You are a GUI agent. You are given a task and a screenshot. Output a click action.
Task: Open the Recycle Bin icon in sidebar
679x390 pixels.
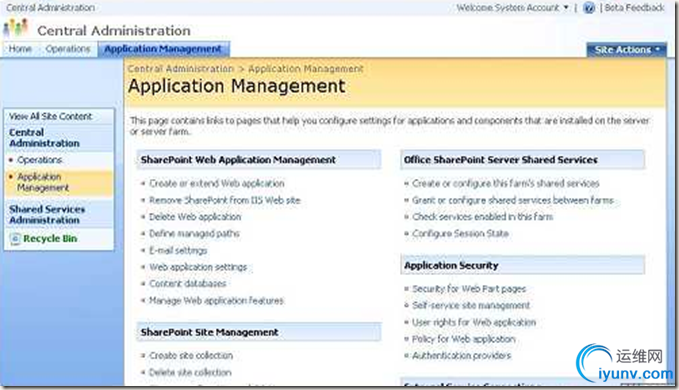coord(15,239)
